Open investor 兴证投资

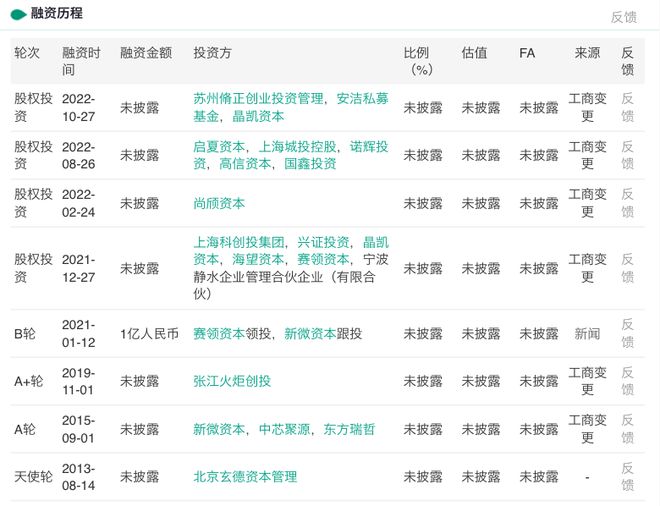(x=323, y=242)
